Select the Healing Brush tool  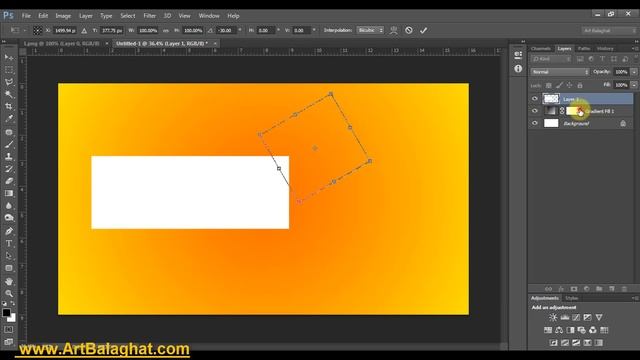tap(9, 132)
